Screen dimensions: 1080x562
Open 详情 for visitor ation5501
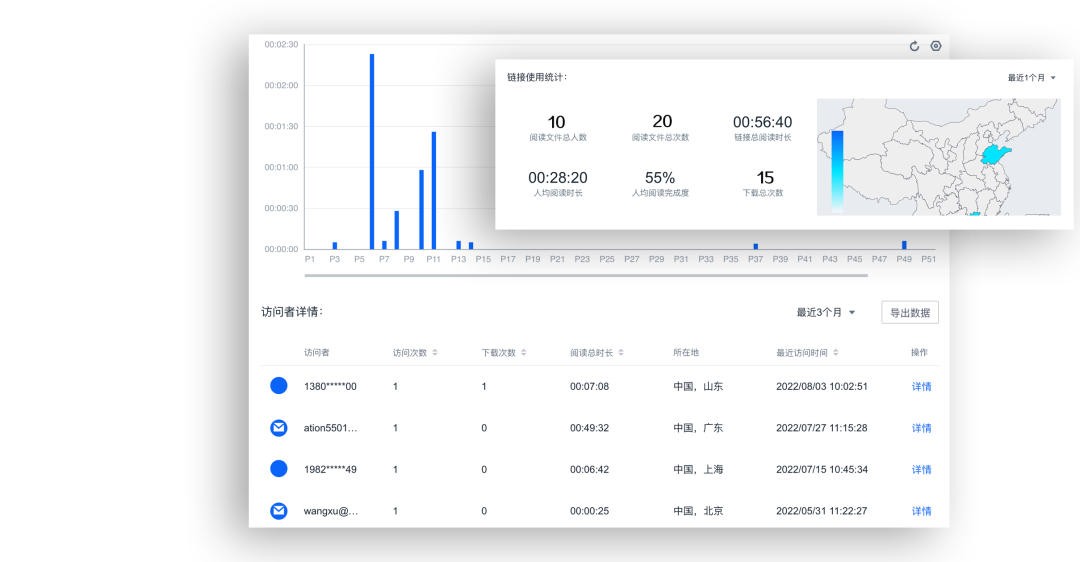(922, 428)
